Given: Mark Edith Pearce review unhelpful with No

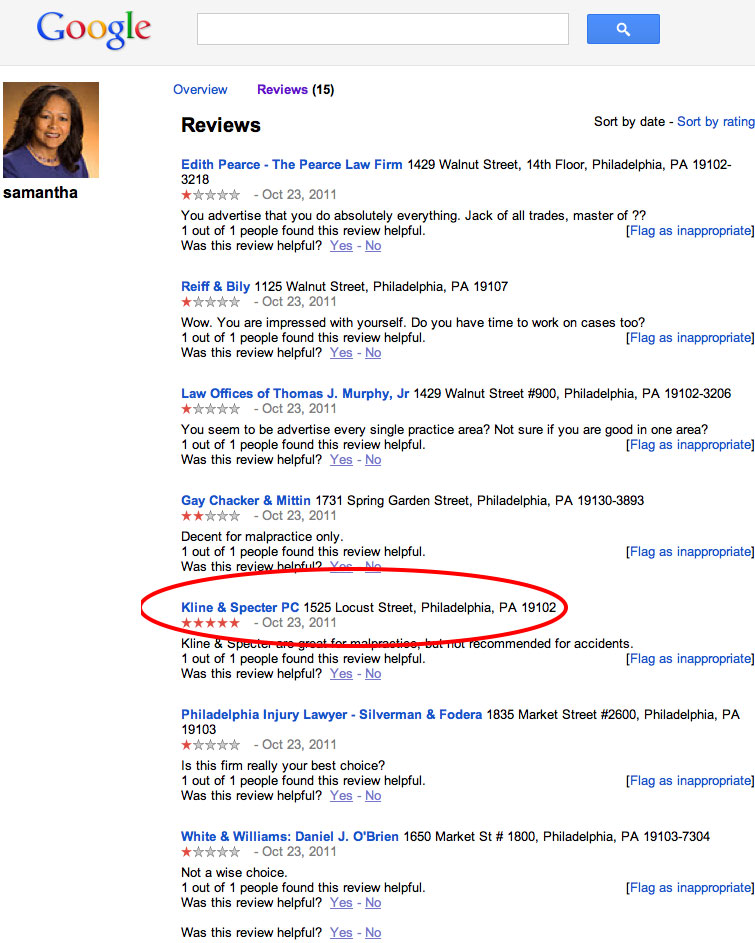Looking at the screenshot, I should (373, 246).
